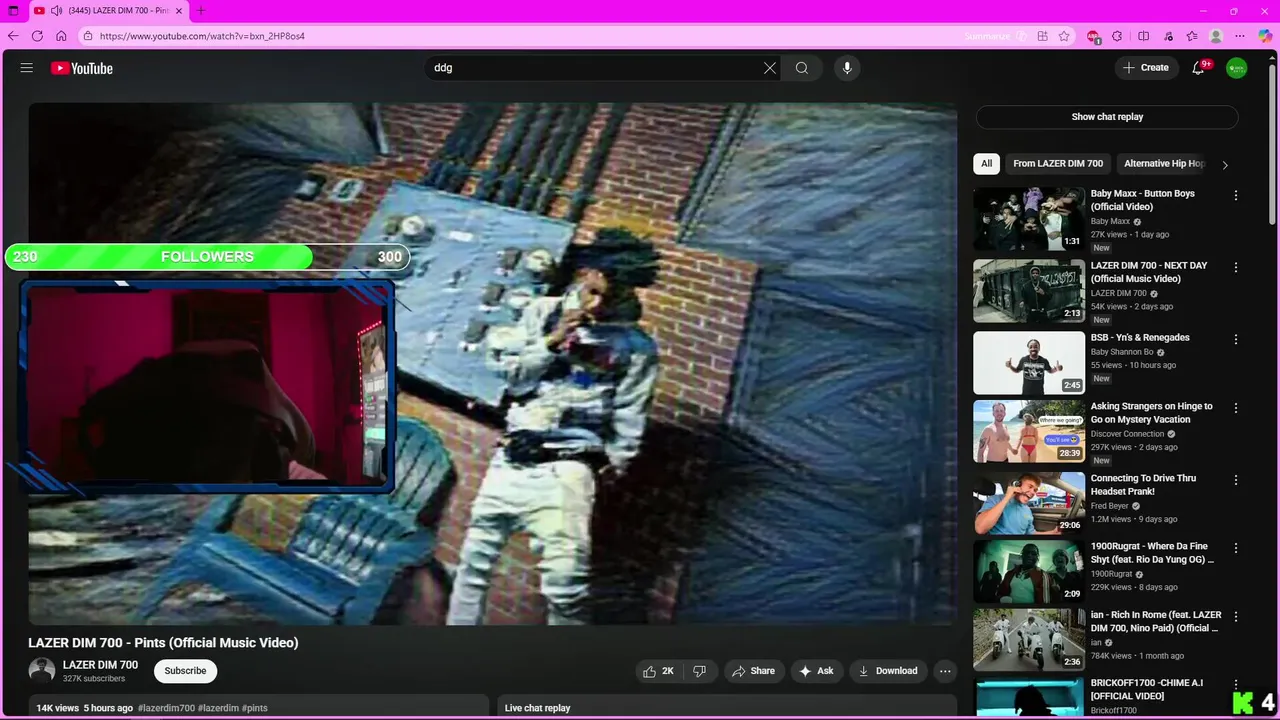
Task: Switch to the LAZER DIM 700 browser tab
Action: [110, 11]
